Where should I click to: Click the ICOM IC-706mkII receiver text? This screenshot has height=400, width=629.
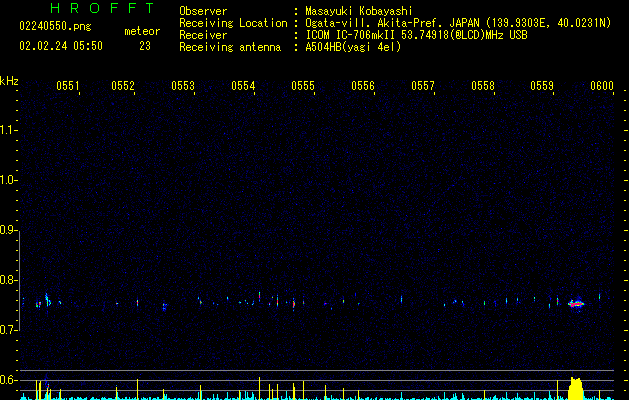click(x=416, y=35)
